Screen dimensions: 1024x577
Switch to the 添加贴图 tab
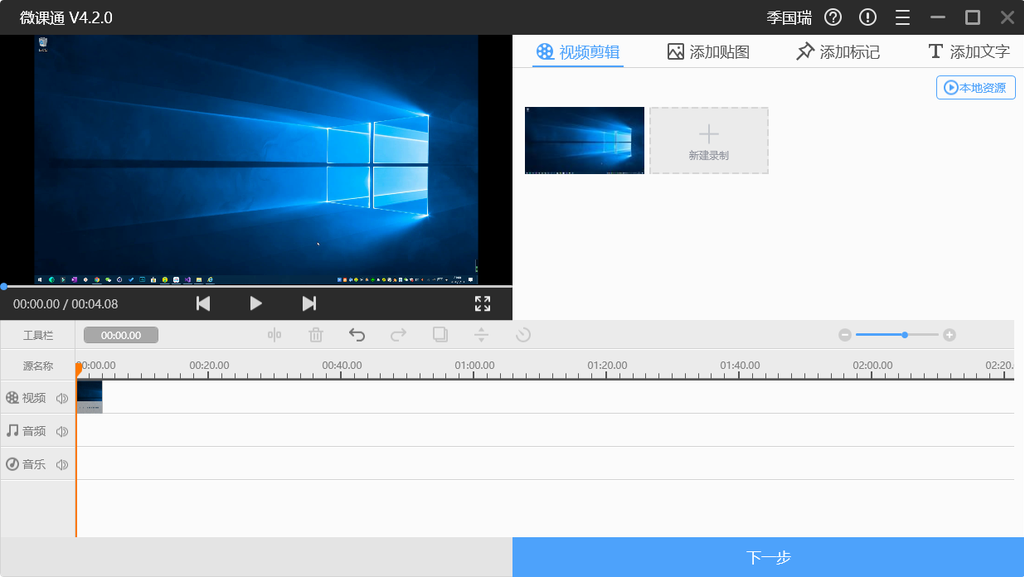pos(709,52)
